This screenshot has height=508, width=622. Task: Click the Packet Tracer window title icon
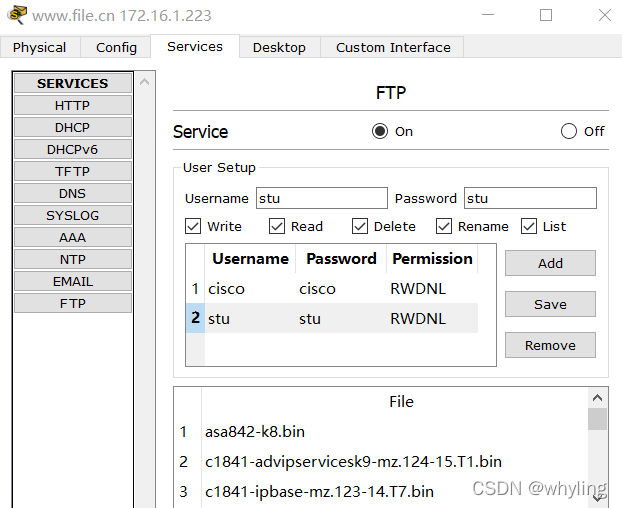16,16
